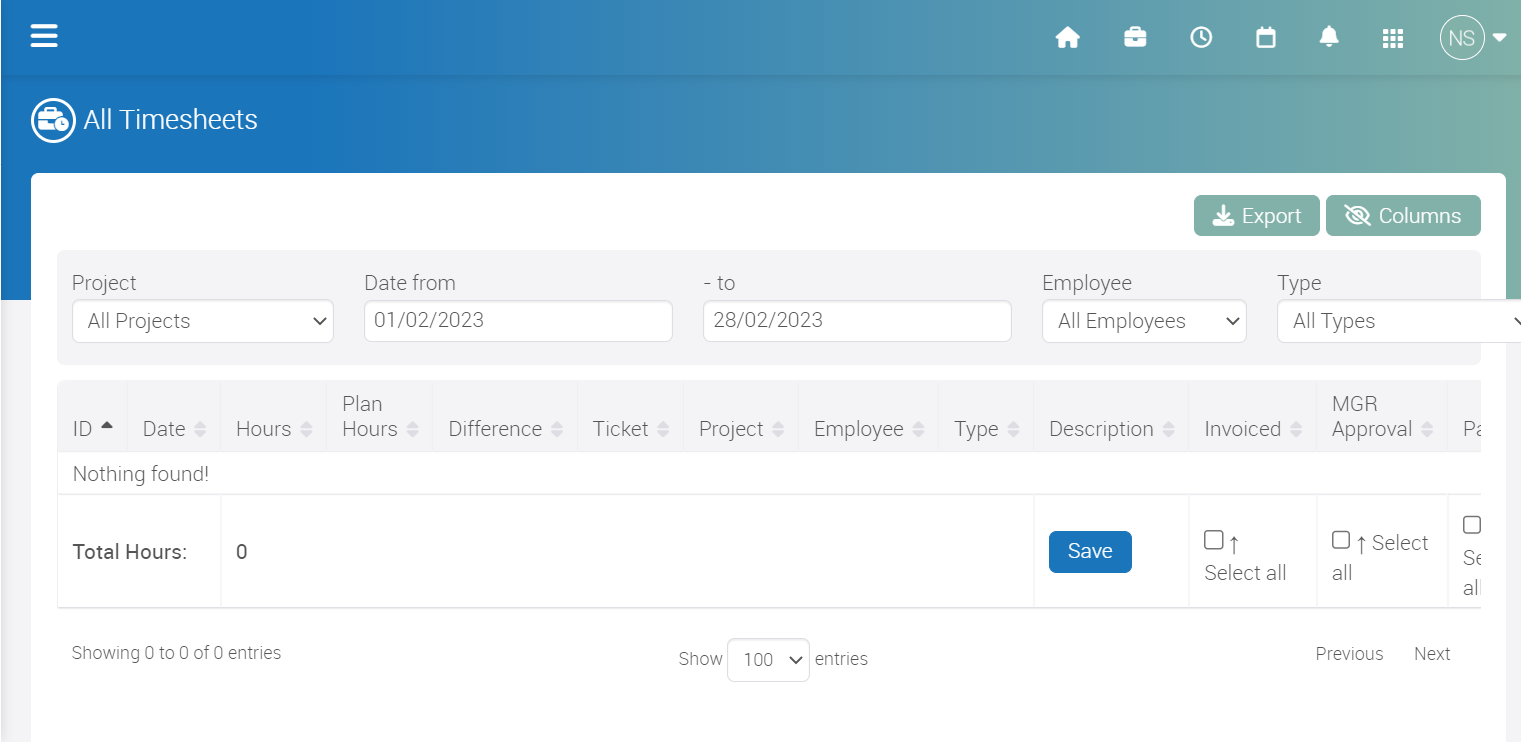Viewport: 1521px width, 742px height.
Task: View notifications via the bell icon
Action: pos(1328,37)
